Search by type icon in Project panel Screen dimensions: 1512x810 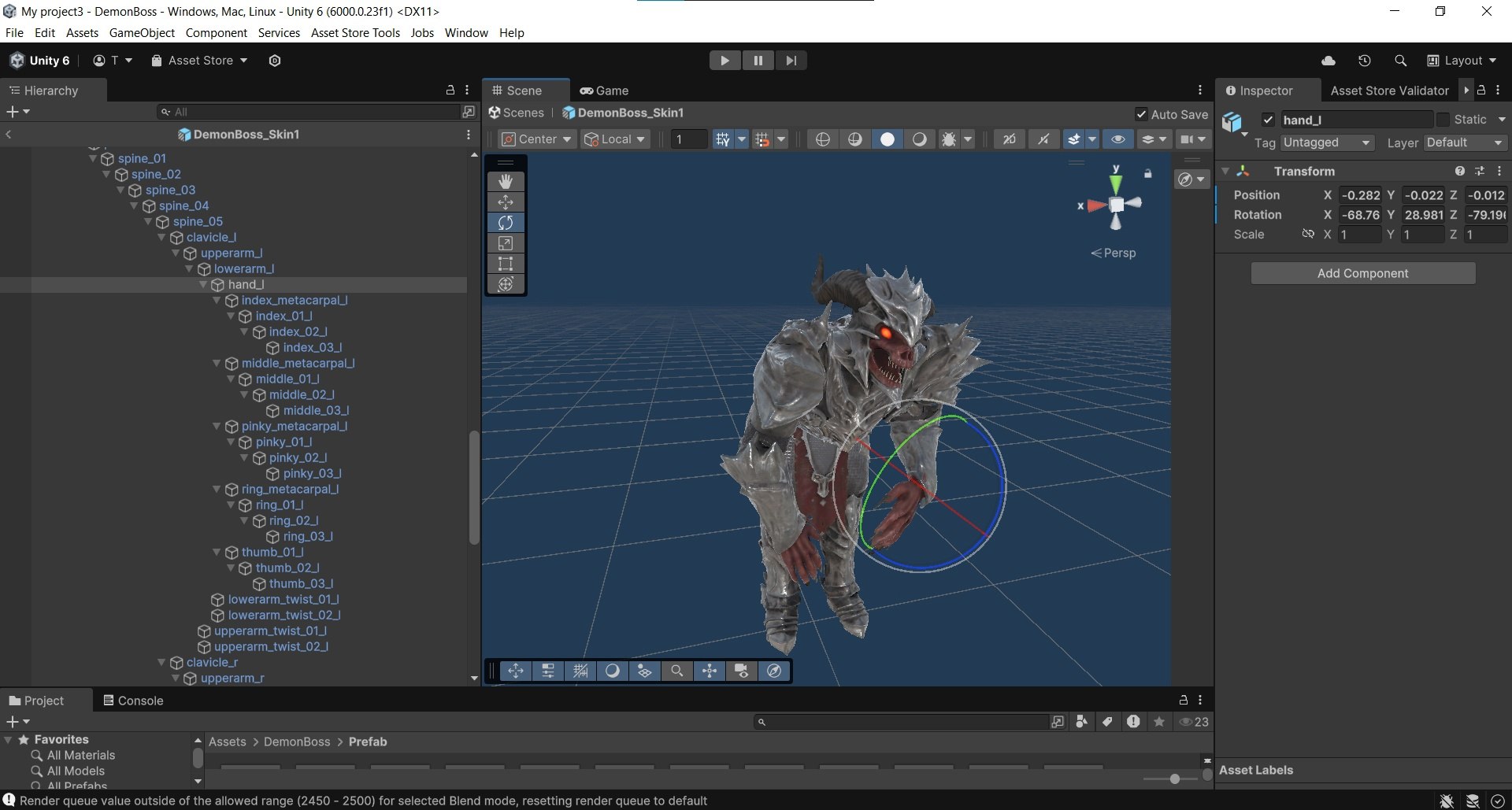[1081, 722]
